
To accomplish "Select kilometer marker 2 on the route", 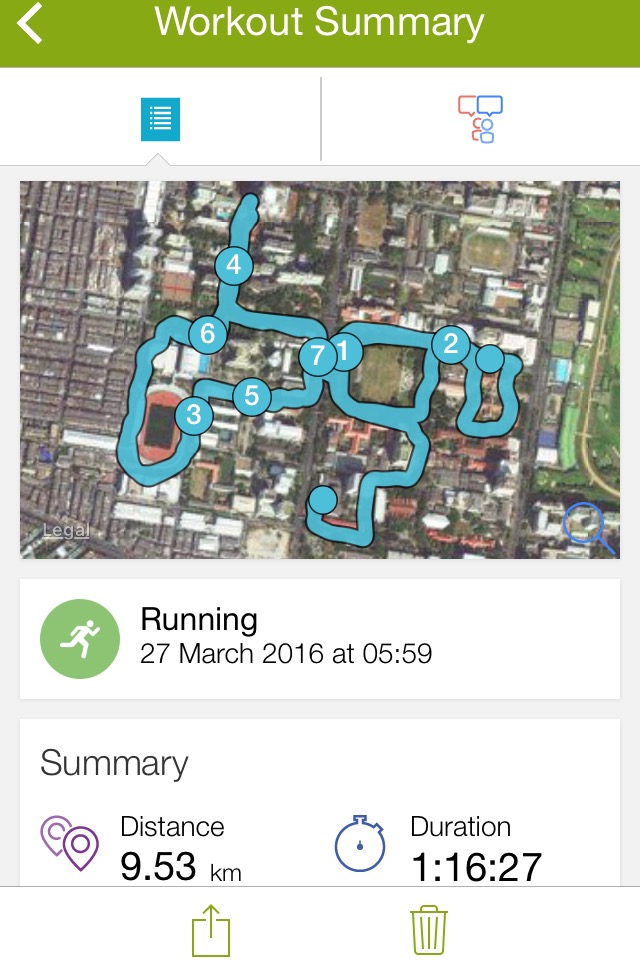I will pyautogui.click(x=450, y=343).
